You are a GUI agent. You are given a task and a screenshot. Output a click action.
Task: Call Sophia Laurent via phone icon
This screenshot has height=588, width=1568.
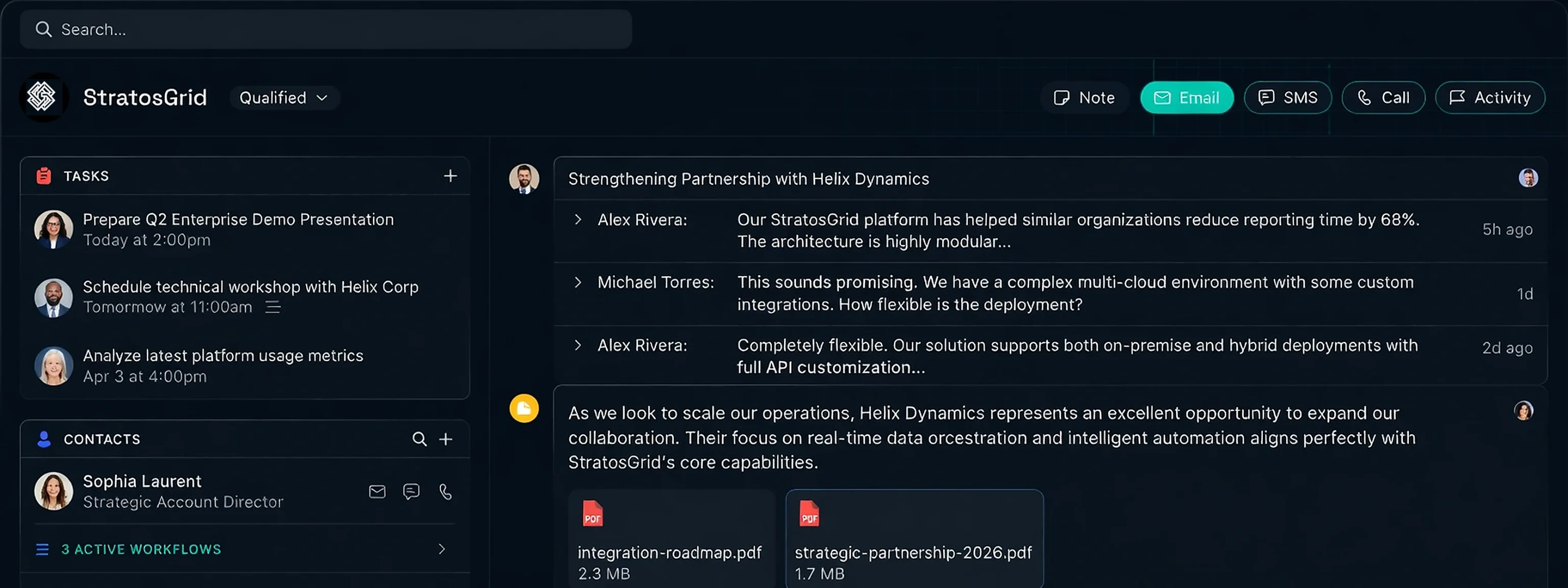(x=445, y=492)
